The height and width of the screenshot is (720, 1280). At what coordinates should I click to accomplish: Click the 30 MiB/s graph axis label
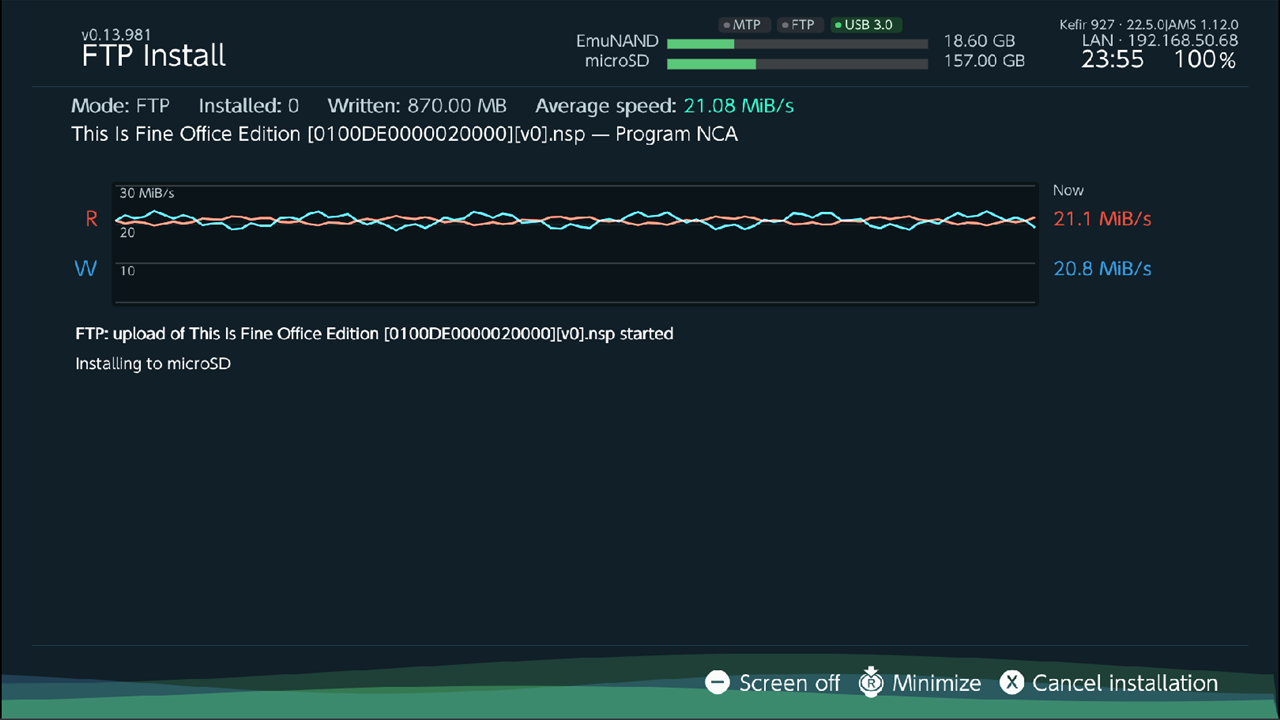(x=147, y=193)
